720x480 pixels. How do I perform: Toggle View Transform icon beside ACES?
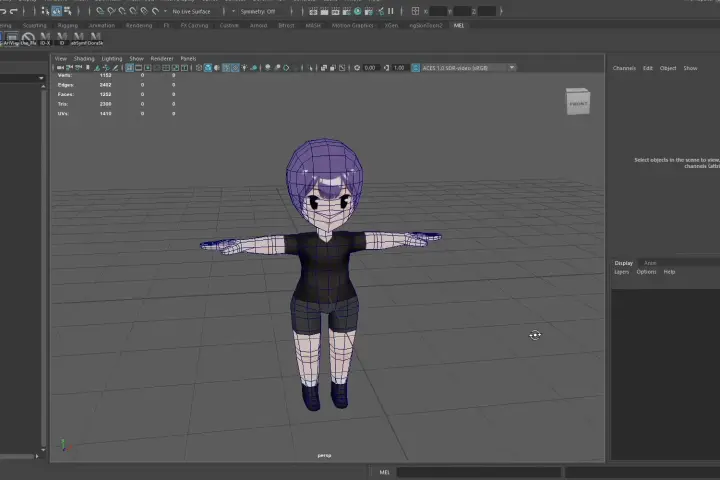pos(416,68)
